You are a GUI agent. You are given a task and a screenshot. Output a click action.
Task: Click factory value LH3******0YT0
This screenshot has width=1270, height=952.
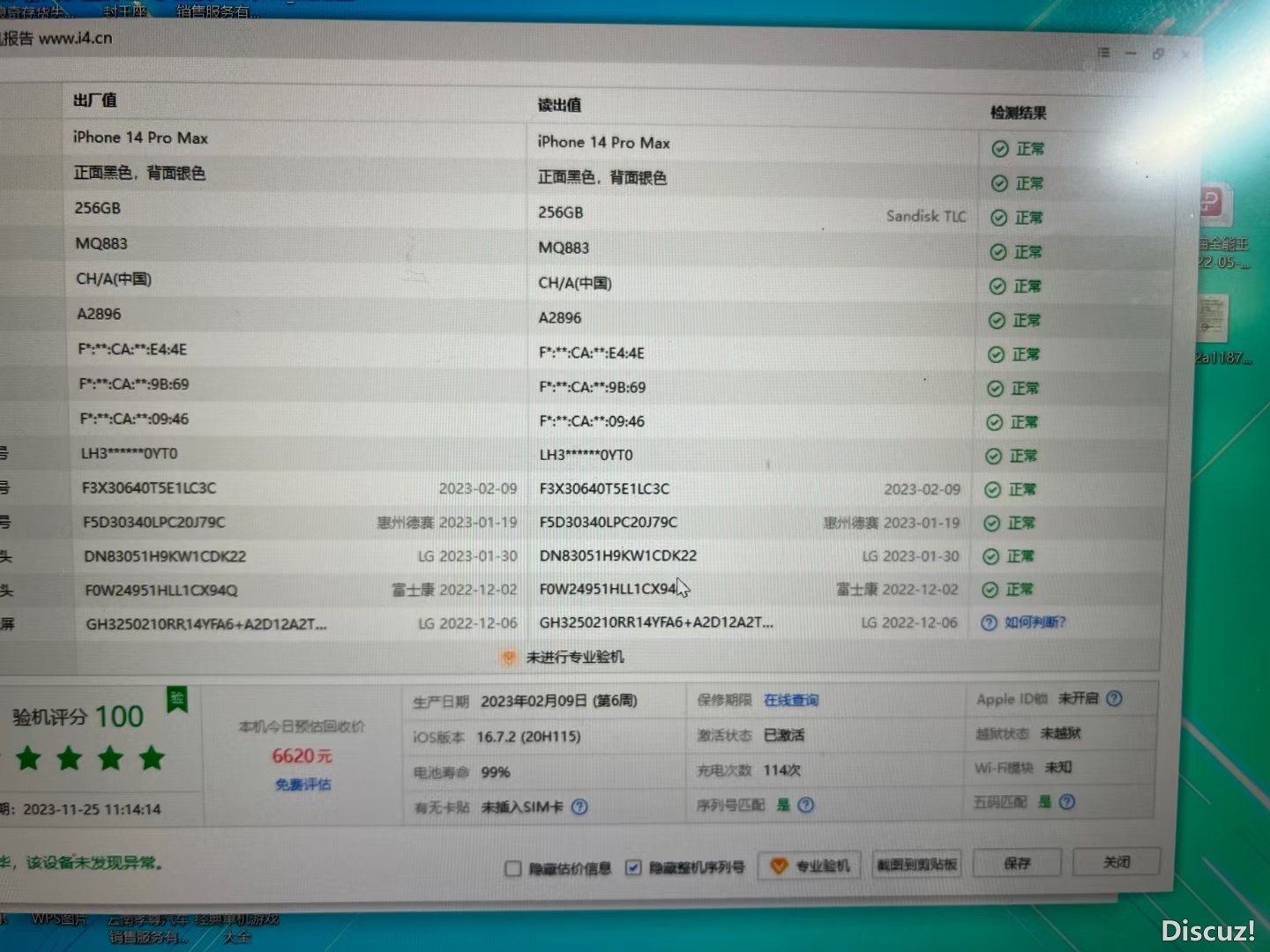130,454
